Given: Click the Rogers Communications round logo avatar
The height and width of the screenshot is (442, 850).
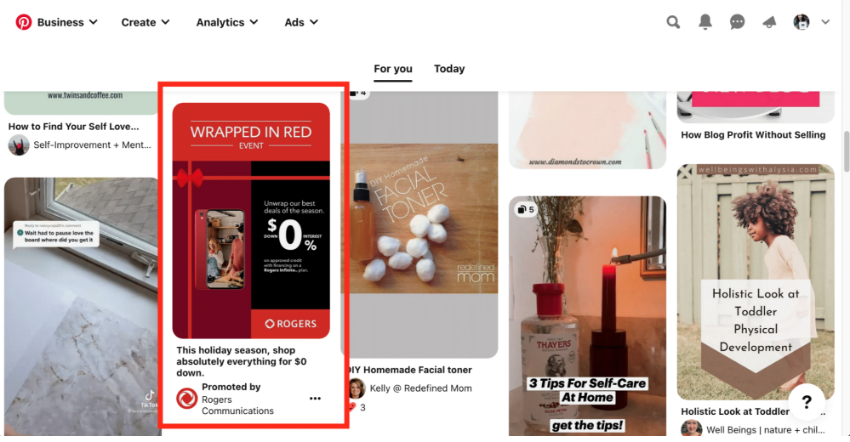Looking at the screenshot, I should tap(186, 399).
